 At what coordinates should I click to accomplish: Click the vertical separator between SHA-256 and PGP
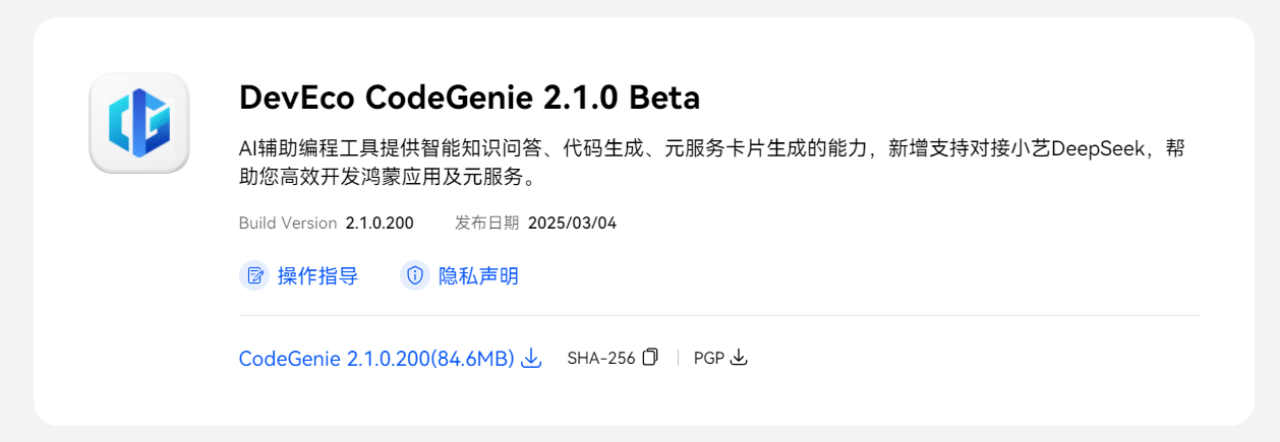pos(677,358)
